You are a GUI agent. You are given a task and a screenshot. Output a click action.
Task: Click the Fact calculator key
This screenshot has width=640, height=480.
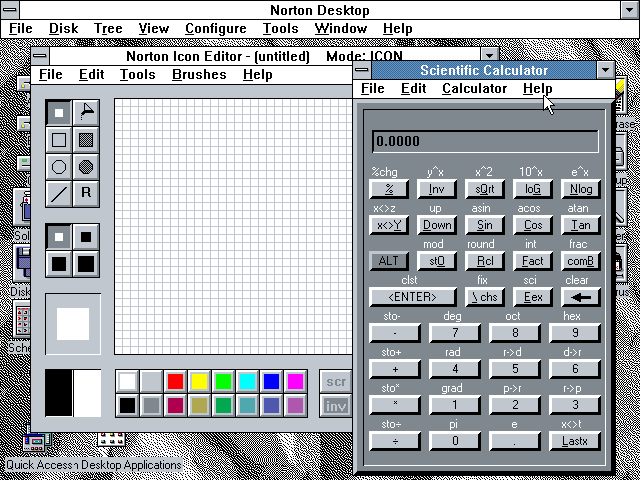click(x=533, y=261)
